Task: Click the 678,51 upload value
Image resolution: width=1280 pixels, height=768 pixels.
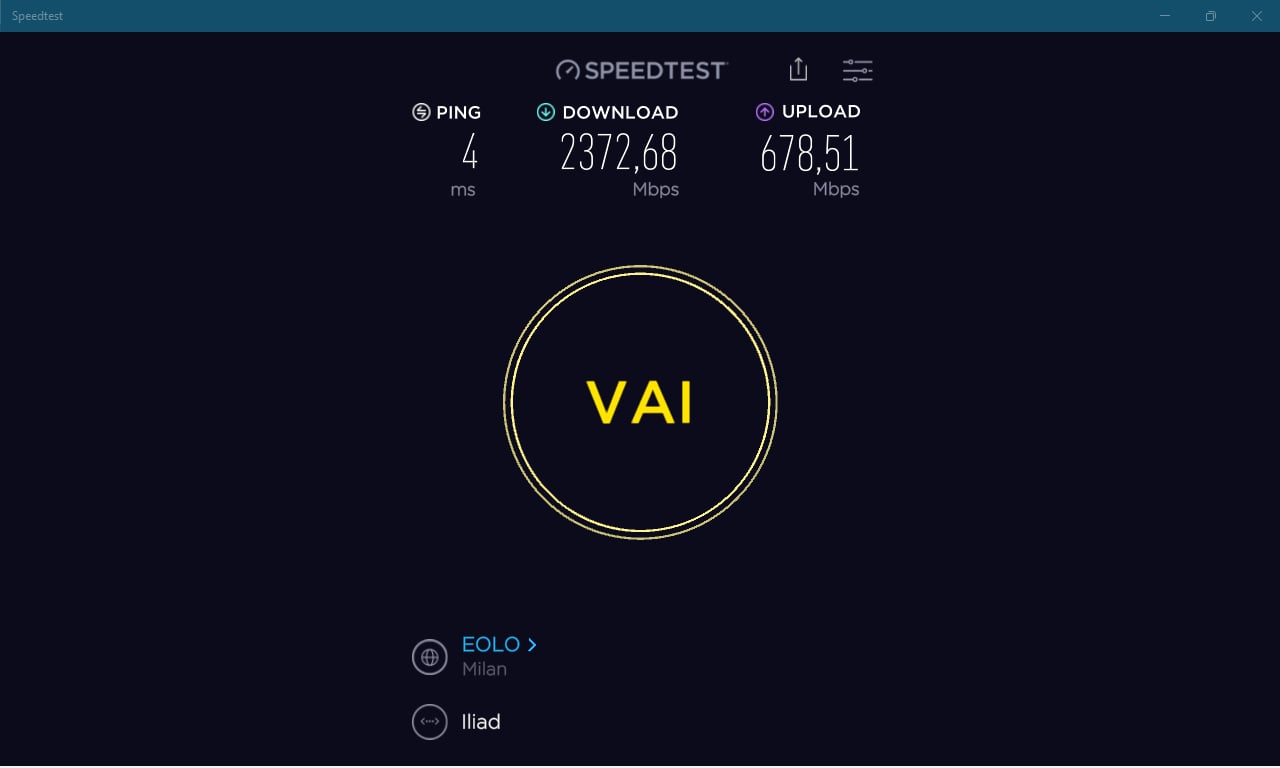Action: 809,153
